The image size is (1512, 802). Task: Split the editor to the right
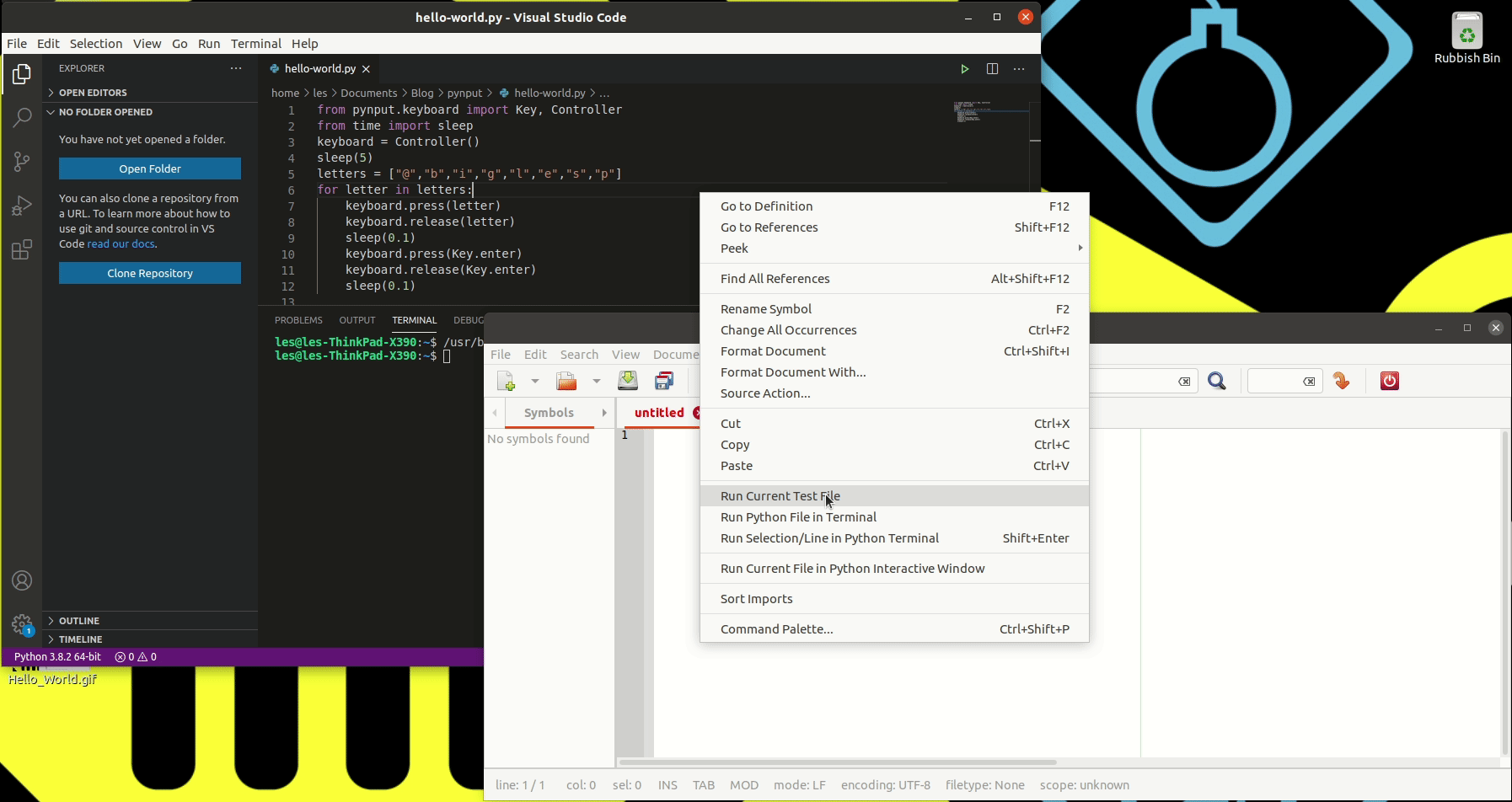pyautogui.click(x=992, y=69)
